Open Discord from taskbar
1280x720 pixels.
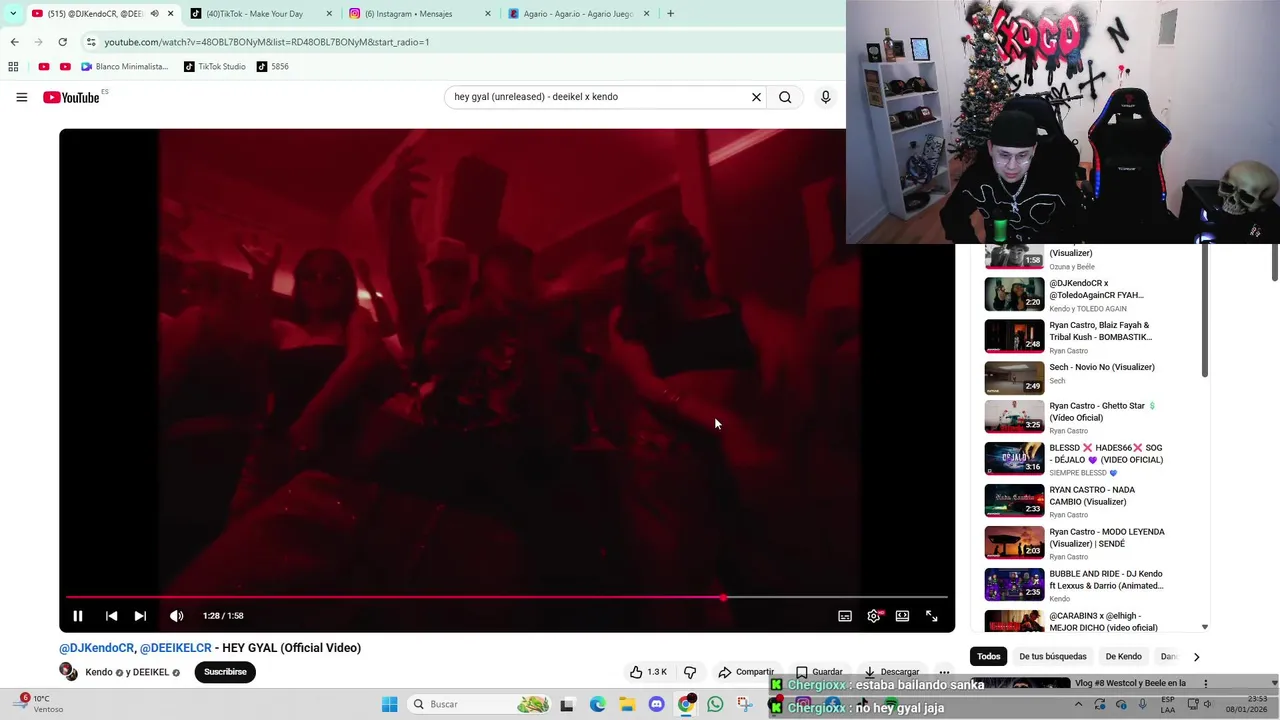[x=656, y=704]
